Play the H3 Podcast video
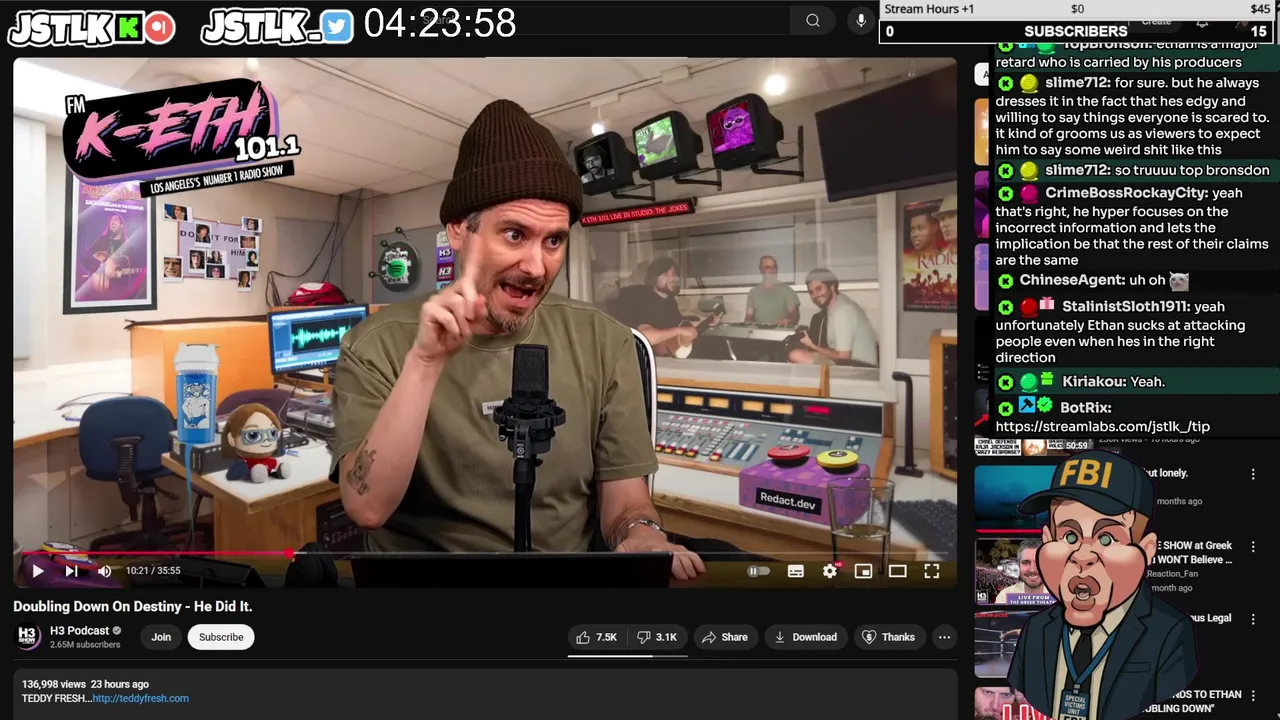Image resolution: width=1280 pixels, height=720 pixels. (37, 571)
